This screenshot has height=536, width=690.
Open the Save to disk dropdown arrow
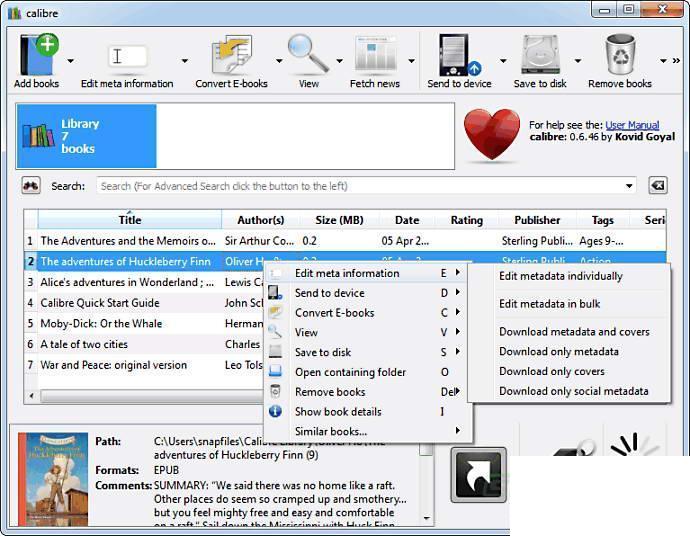tap(578, 61)
